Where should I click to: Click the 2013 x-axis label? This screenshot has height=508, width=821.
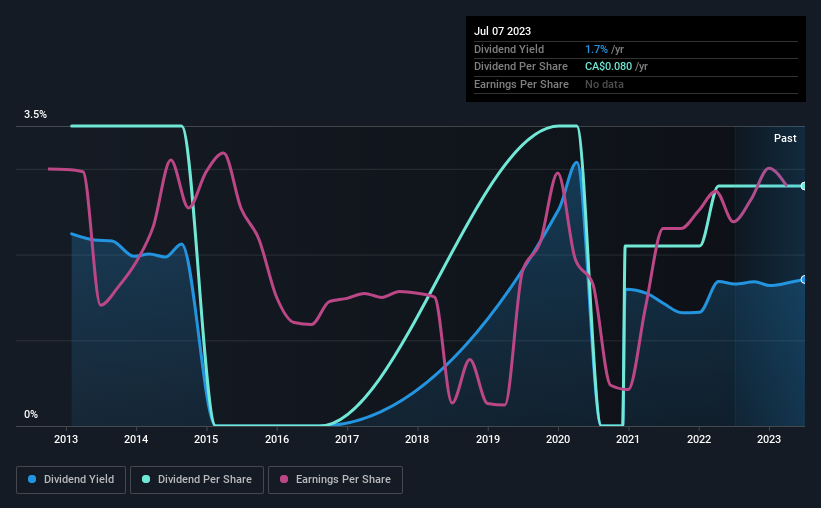[x=65, y=439]
